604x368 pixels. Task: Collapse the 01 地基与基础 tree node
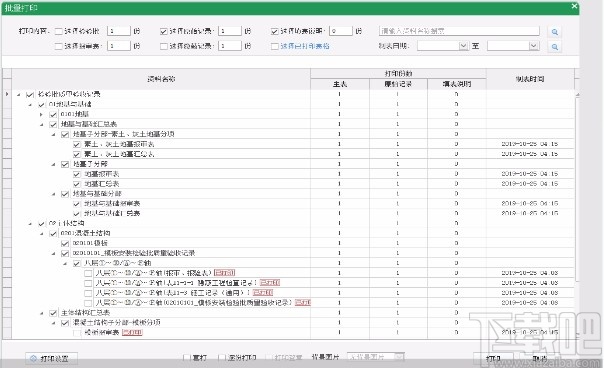(x=30, y=104)
